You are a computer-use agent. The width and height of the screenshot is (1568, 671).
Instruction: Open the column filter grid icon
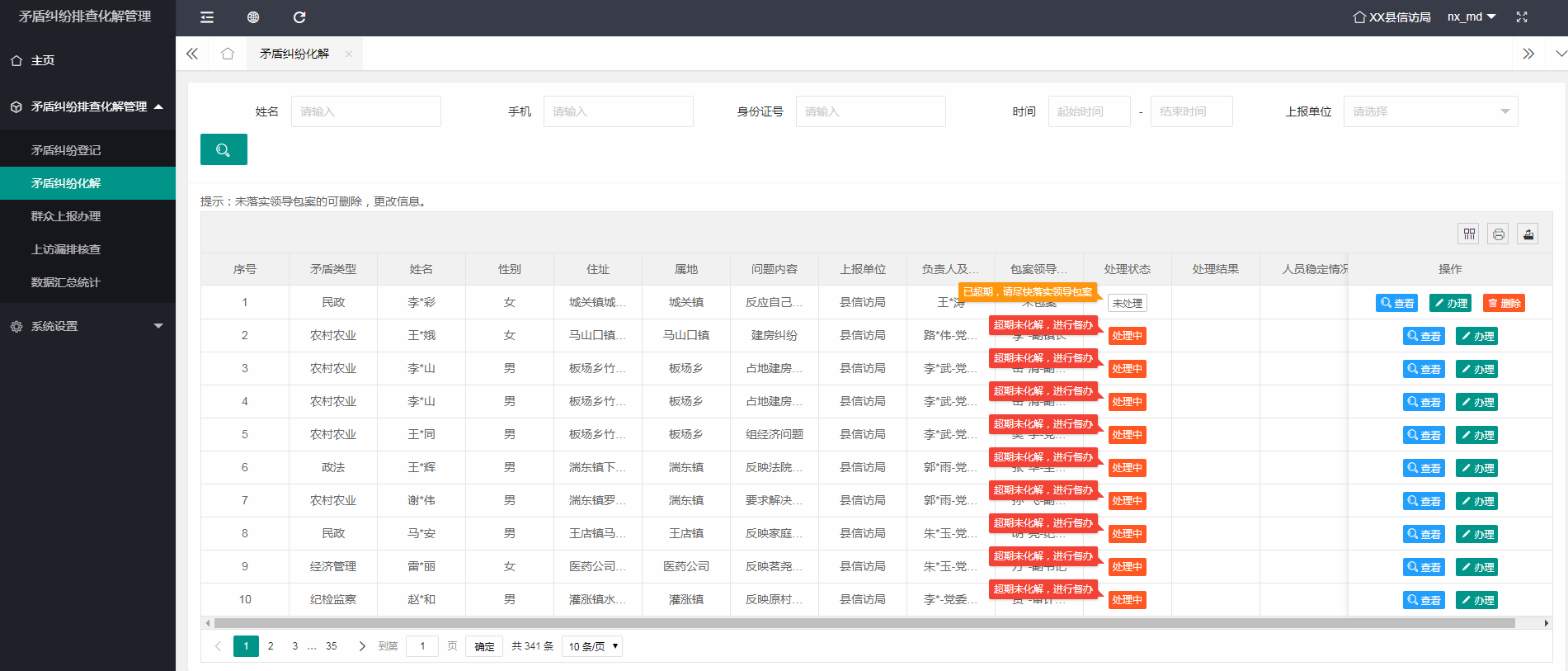tap(1469, 234)
